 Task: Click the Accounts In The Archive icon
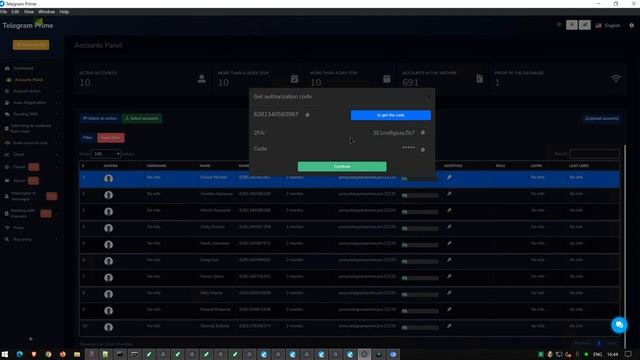480,78
